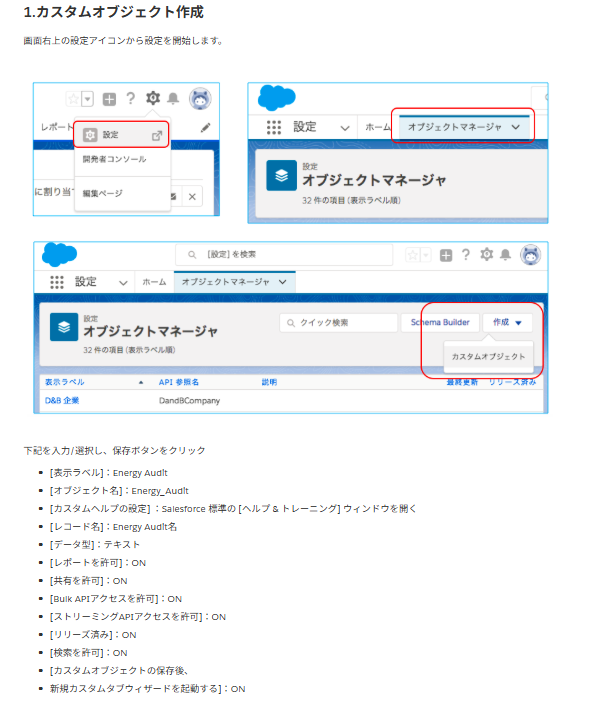Screen dimensions: 612x704
Task: Click bell icon in header with [設定]を検索
Action: (506, 255)
